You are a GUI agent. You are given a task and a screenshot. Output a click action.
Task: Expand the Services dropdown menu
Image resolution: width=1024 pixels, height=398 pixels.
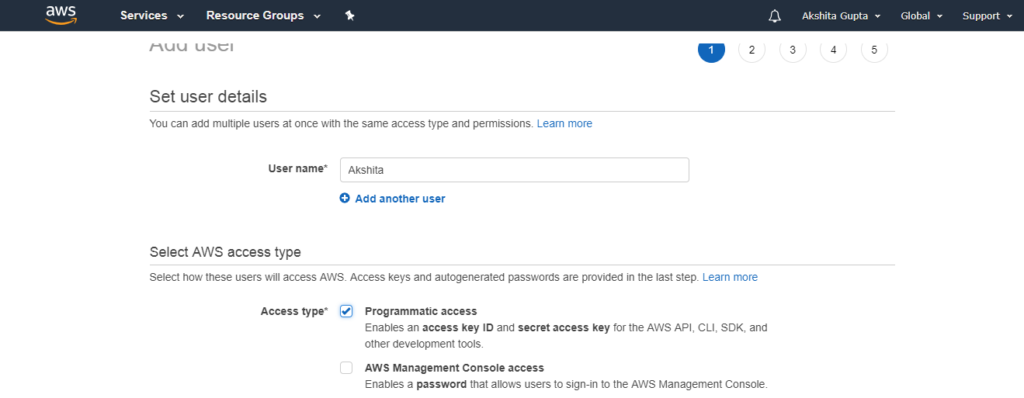(x=152, y=16)
